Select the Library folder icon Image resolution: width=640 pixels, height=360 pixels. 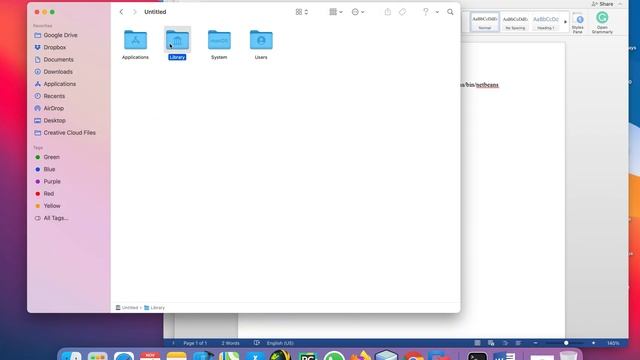pos(177,40)
